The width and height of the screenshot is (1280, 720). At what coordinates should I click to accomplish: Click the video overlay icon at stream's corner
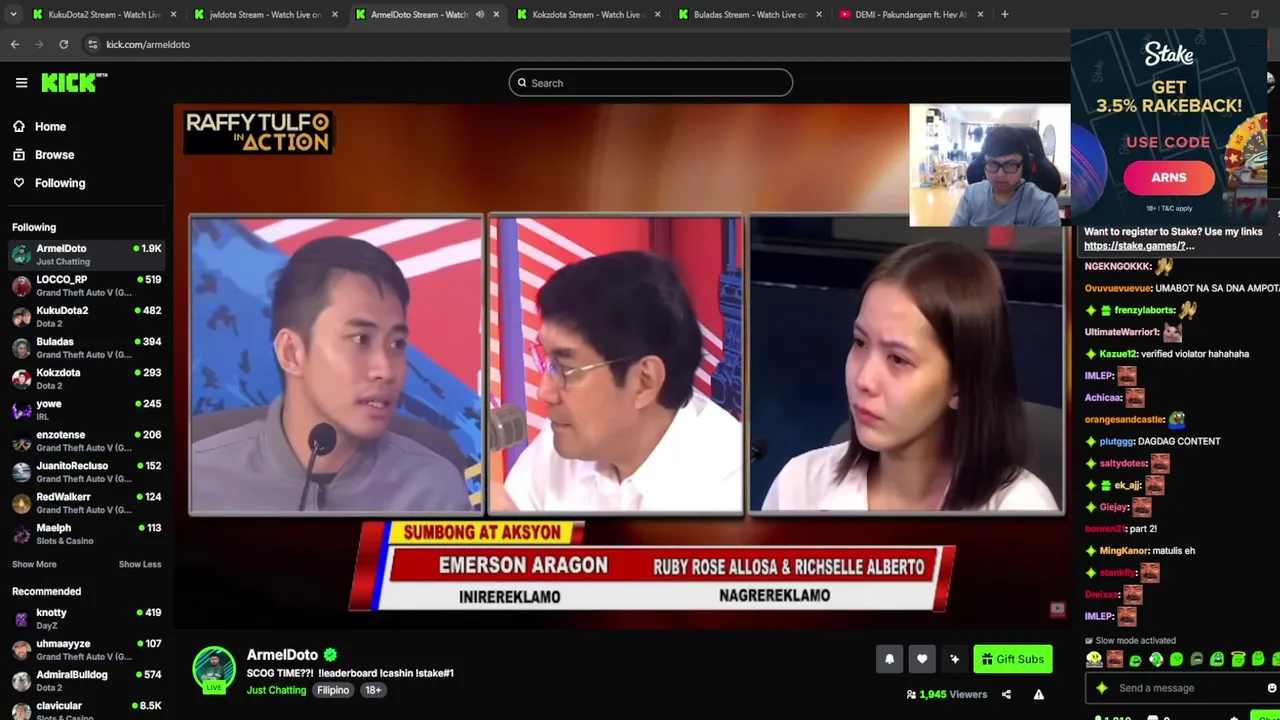[1057, 609]
